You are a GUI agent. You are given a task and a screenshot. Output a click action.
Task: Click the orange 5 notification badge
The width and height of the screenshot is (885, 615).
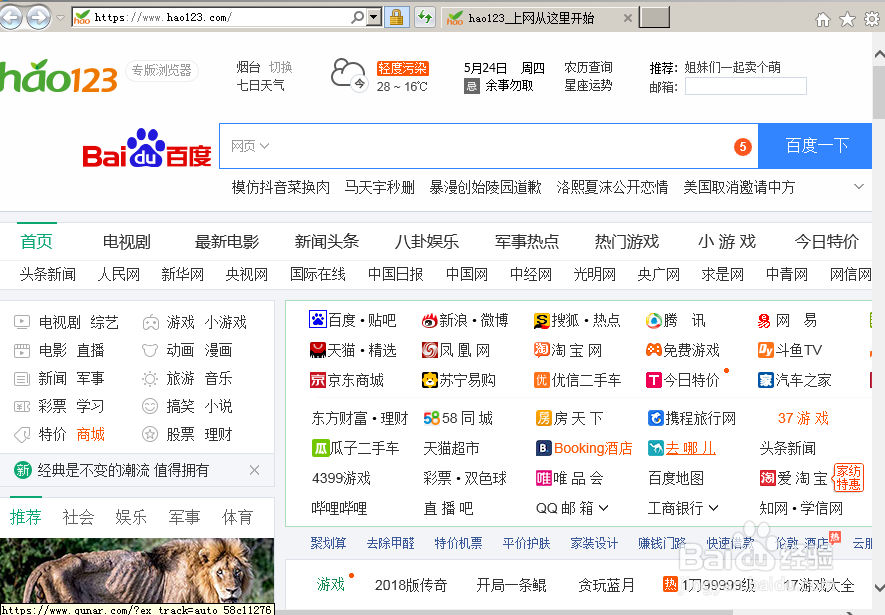pyautogui.click(x=743, y=147)
